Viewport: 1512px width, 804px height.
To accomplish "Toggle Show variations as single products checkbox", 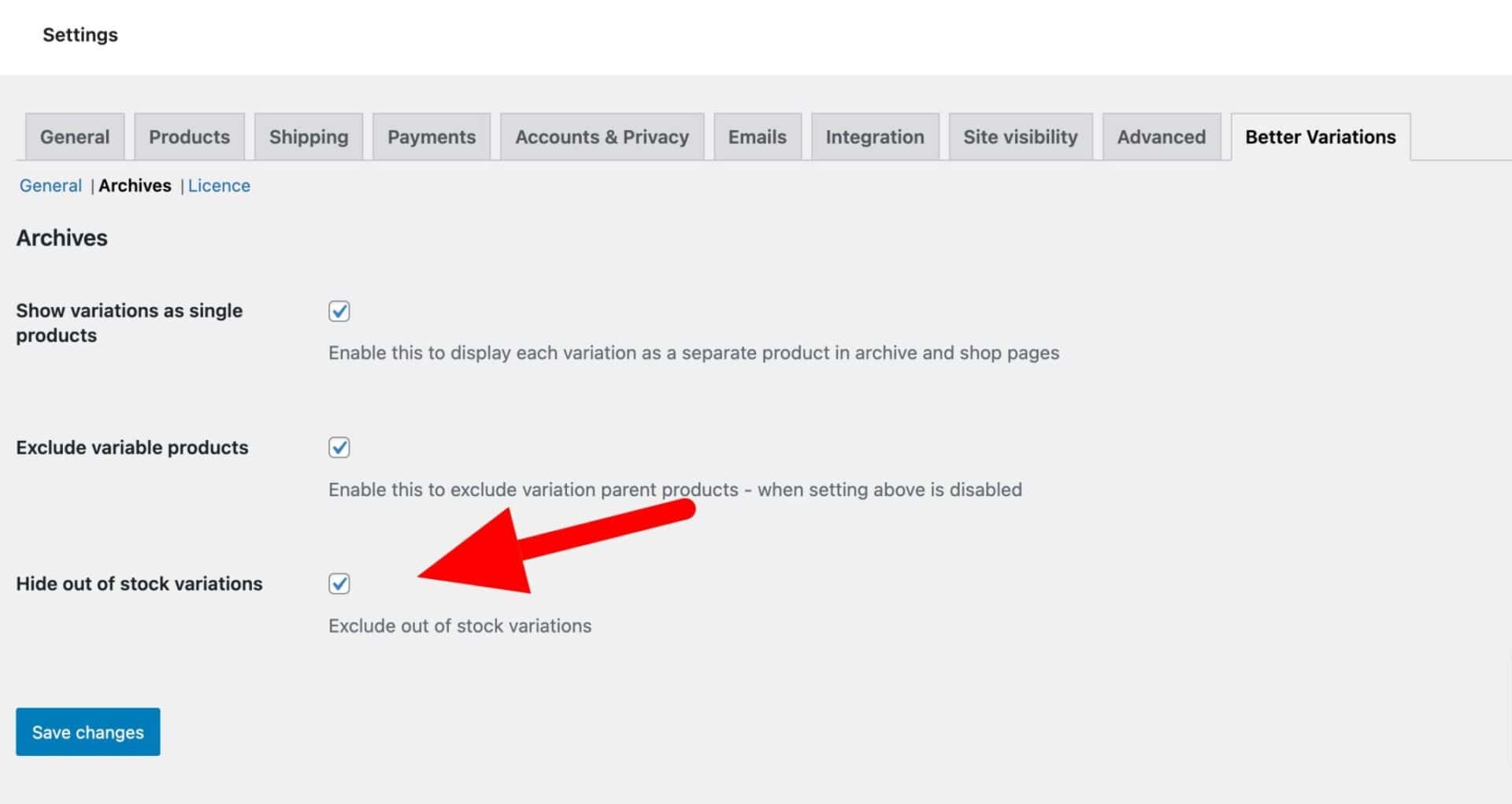I will [x=339, y=311].
